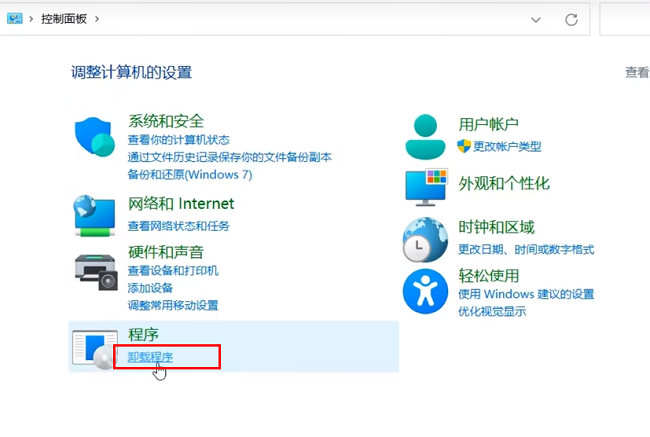Click the Control Panel icon in address bar

[x=15, y=19]
